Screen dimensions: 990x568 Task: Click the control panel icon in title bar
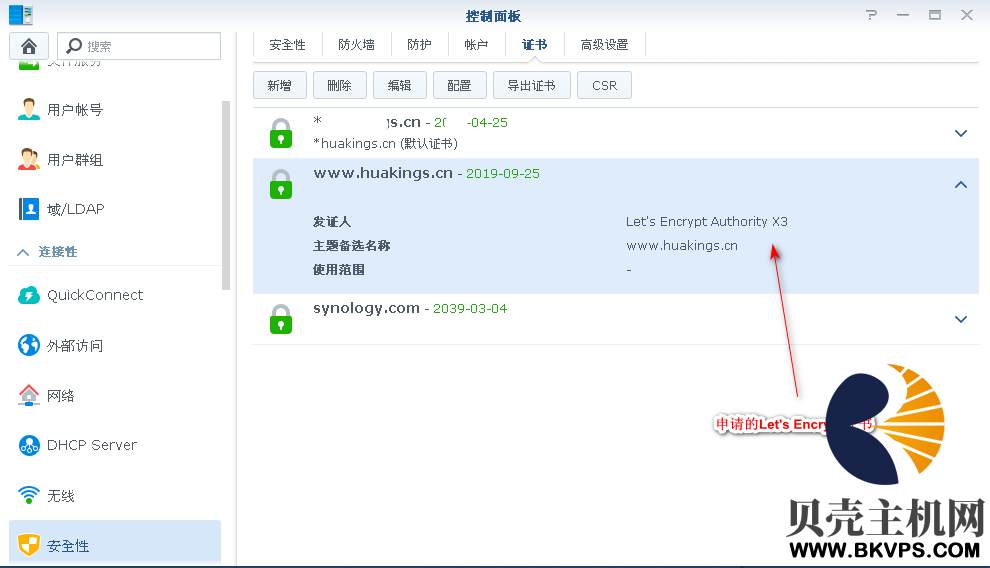click(x=21, y=15)
